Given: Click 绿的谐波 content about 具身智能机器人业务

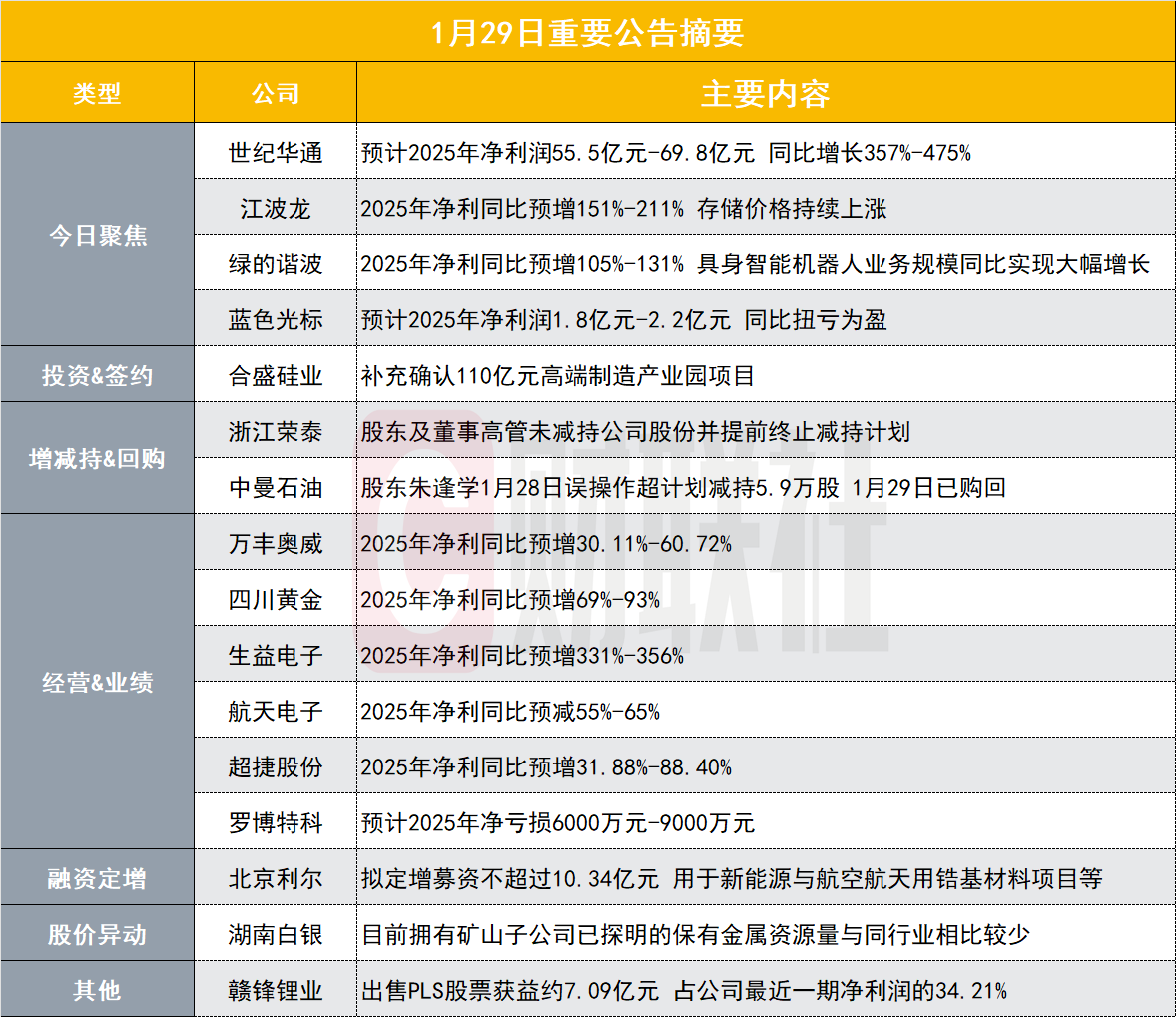Looking at the screenshot, I should (x=756, y=264).
